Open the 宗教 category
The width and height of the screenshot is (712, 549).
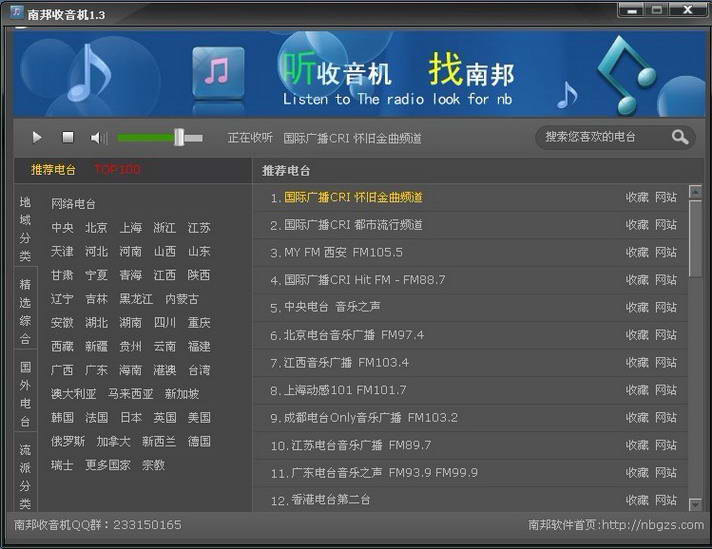coord(153,465)
